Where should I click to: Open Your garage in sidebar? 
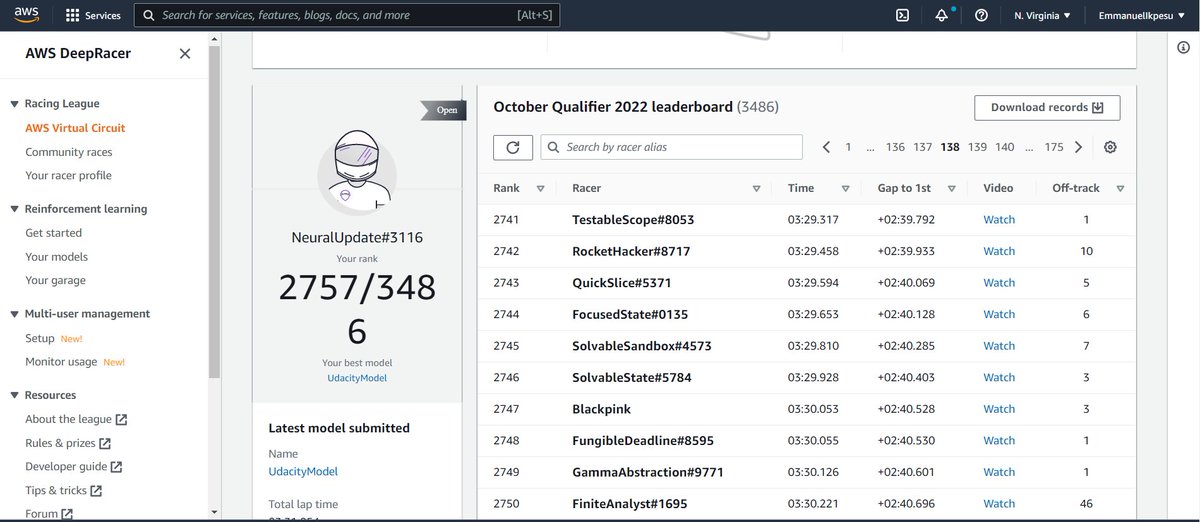pyautogui.click(x=56, y=281)
